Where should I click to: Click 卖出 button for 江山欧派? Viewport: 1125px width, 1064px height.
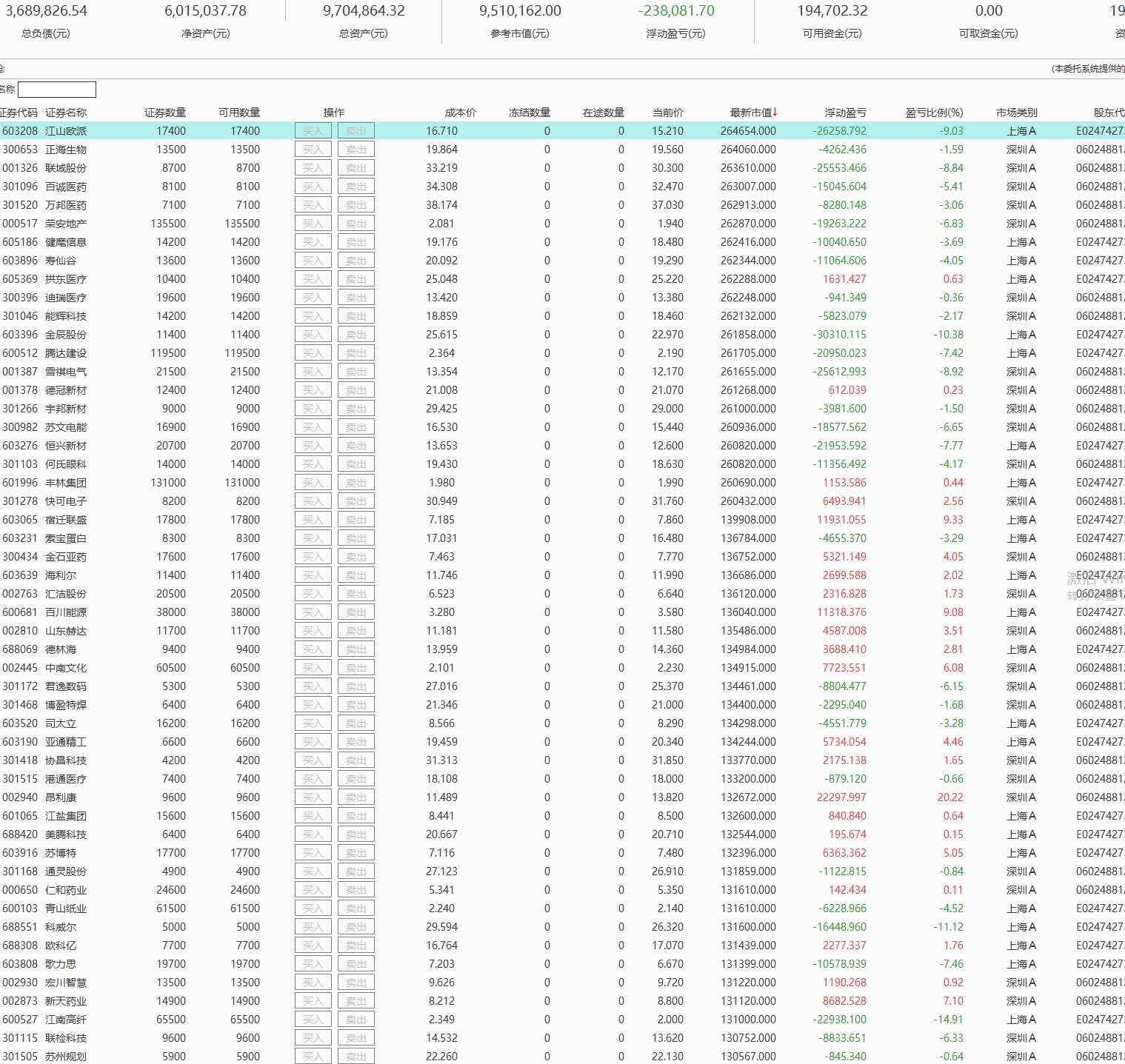[x=356, y=131]
